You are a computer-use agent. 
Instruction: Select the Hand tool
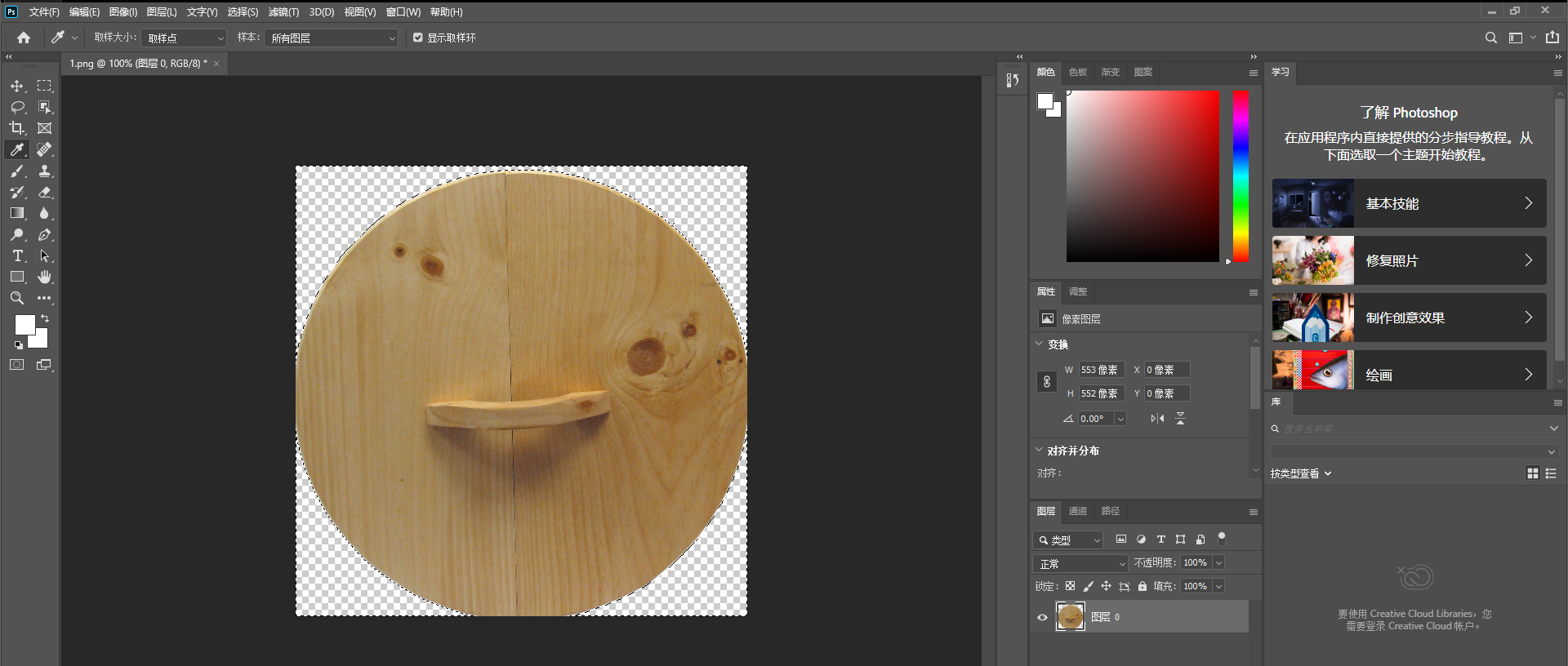coord(44,277)
